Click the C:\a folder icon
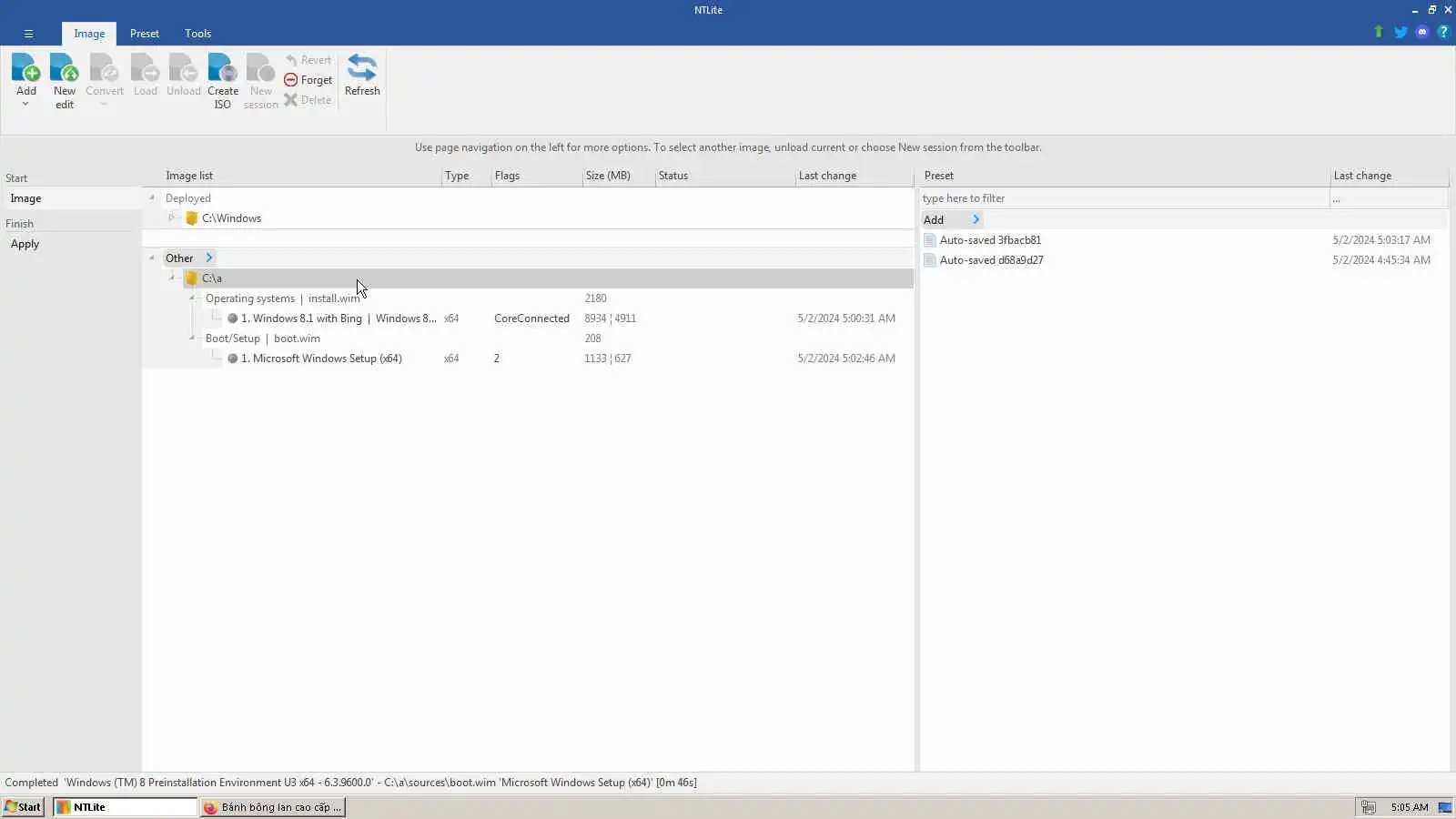Viewport: 1456px width, 819px height. 191,278
